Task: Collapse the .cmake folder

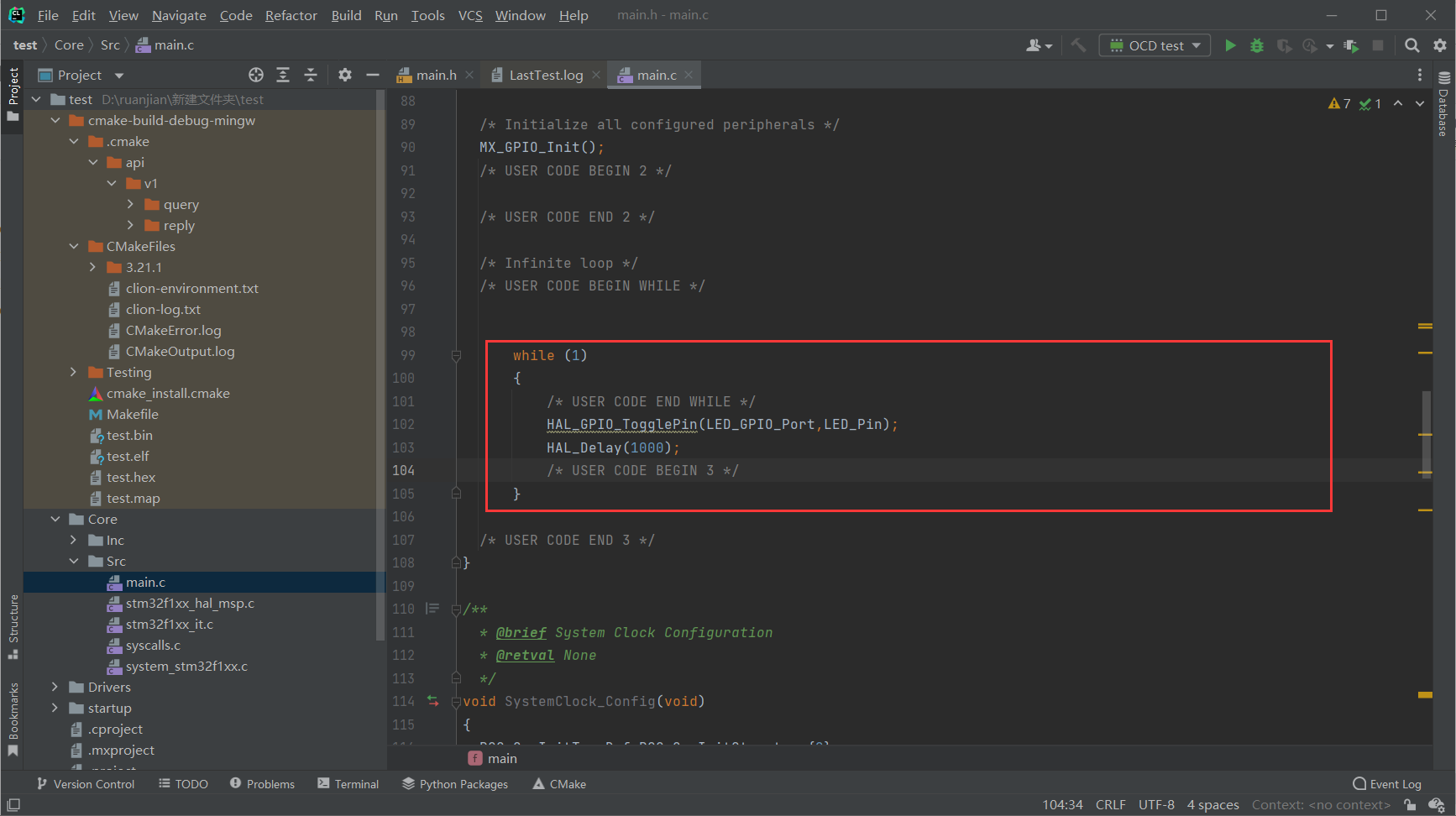Action: coord(74,141)
